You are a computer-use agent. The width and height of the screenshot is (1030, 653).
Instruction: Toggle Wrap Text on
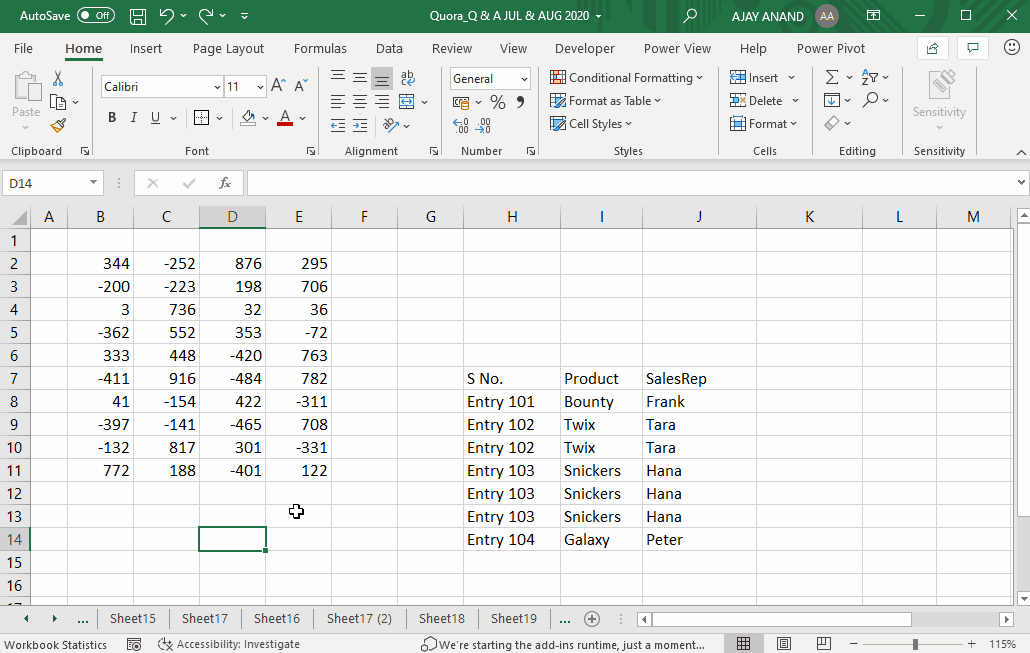point(407,77)
